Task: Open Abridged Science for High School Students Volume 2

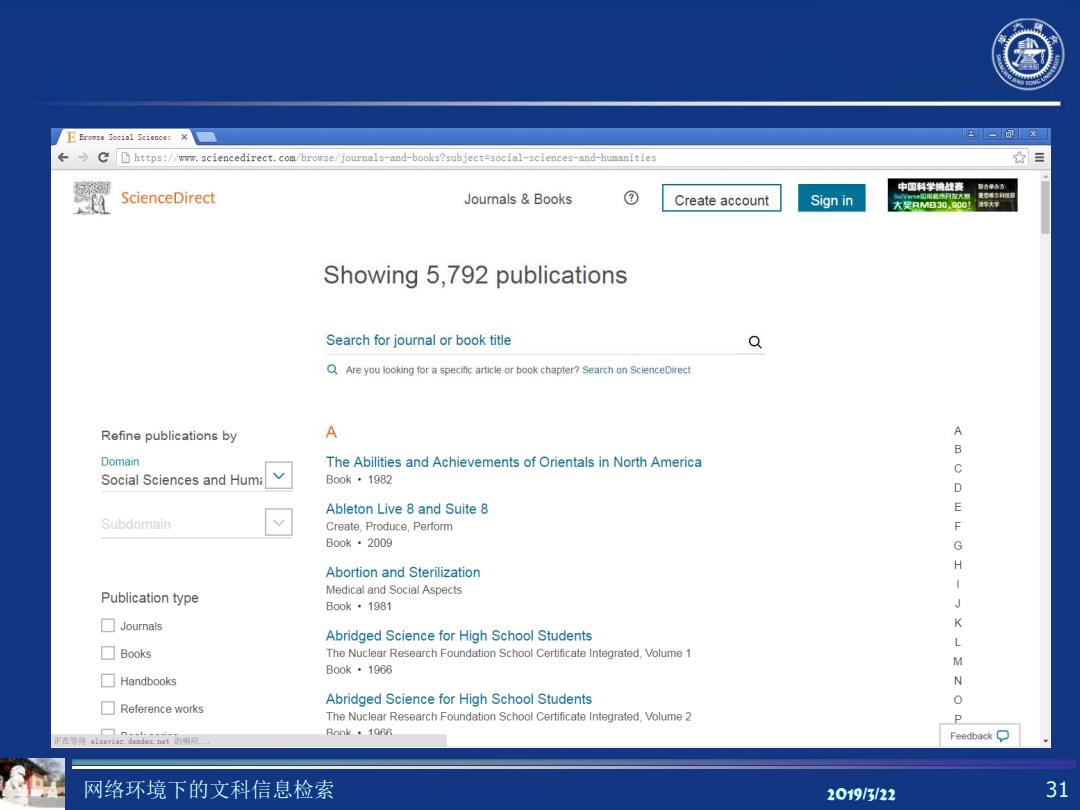Action: (459, 699)
